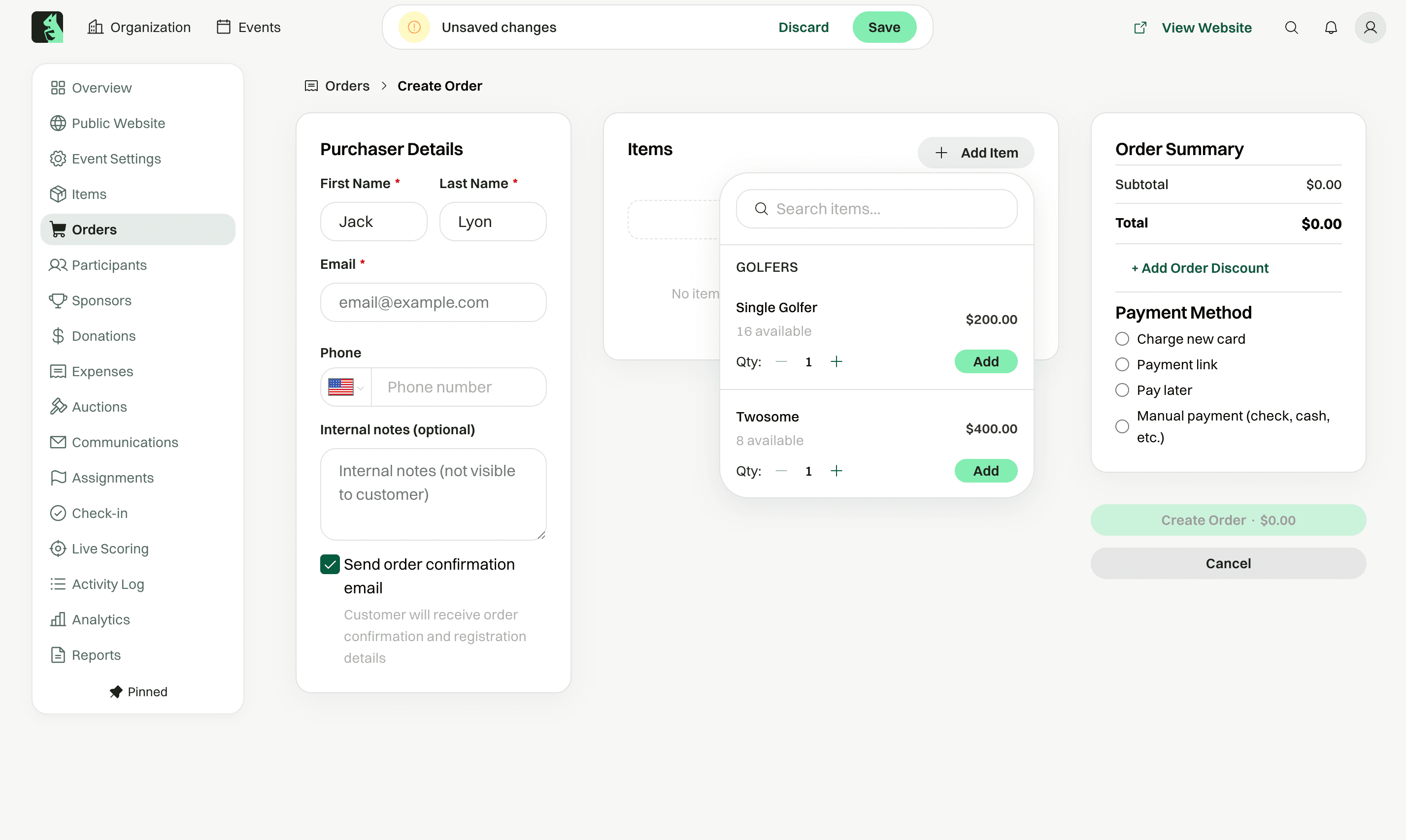
Task: Click the Activity Log list icon
Action: (x=58, y=584)
